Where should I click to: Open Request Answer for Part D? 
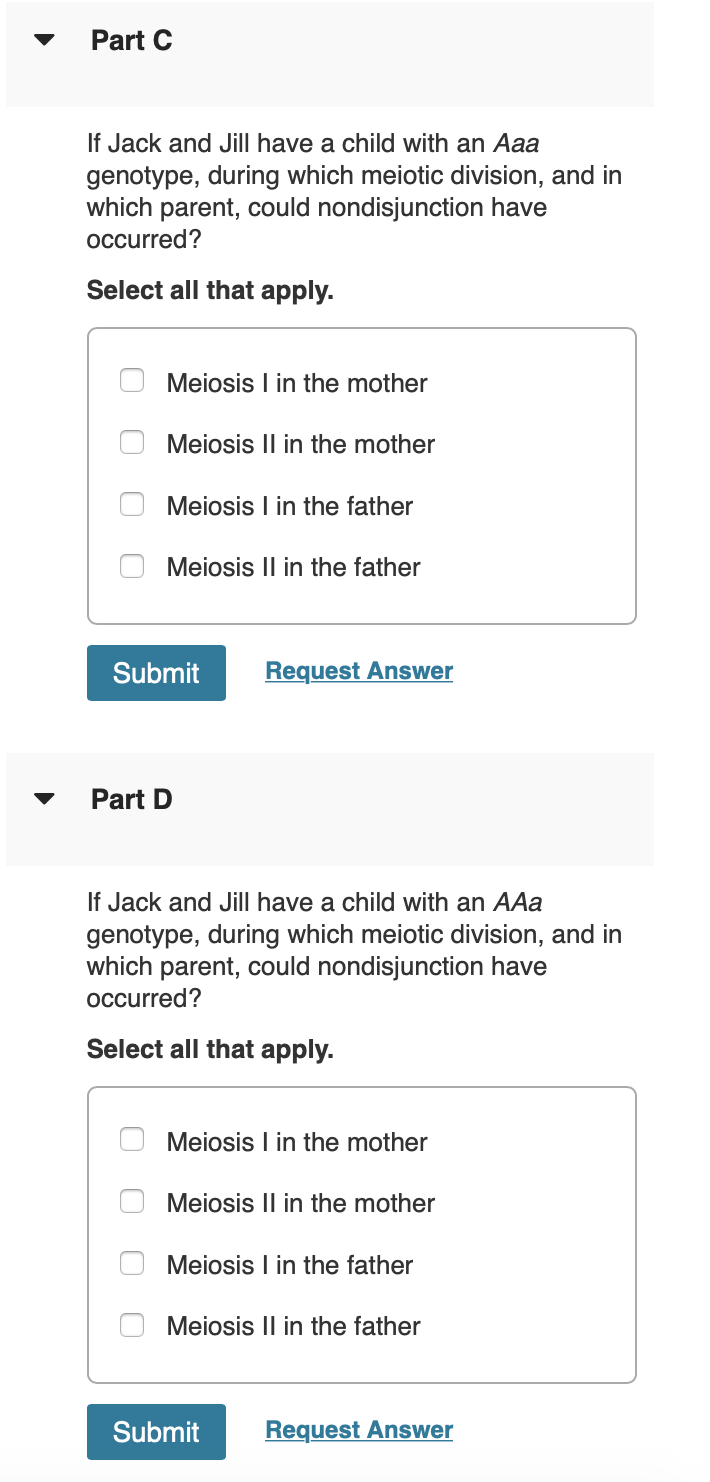[x=358, y=1428]
